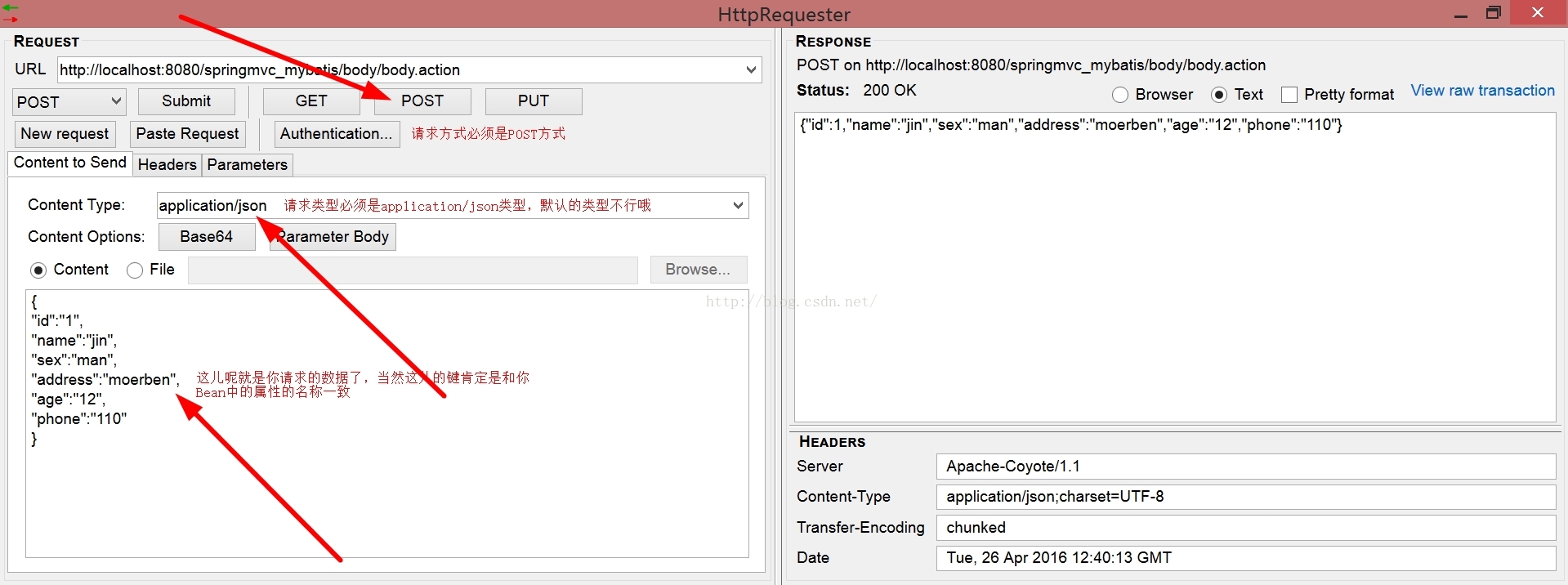Click the "address":"moerben" line in request body

pos(105,380)
